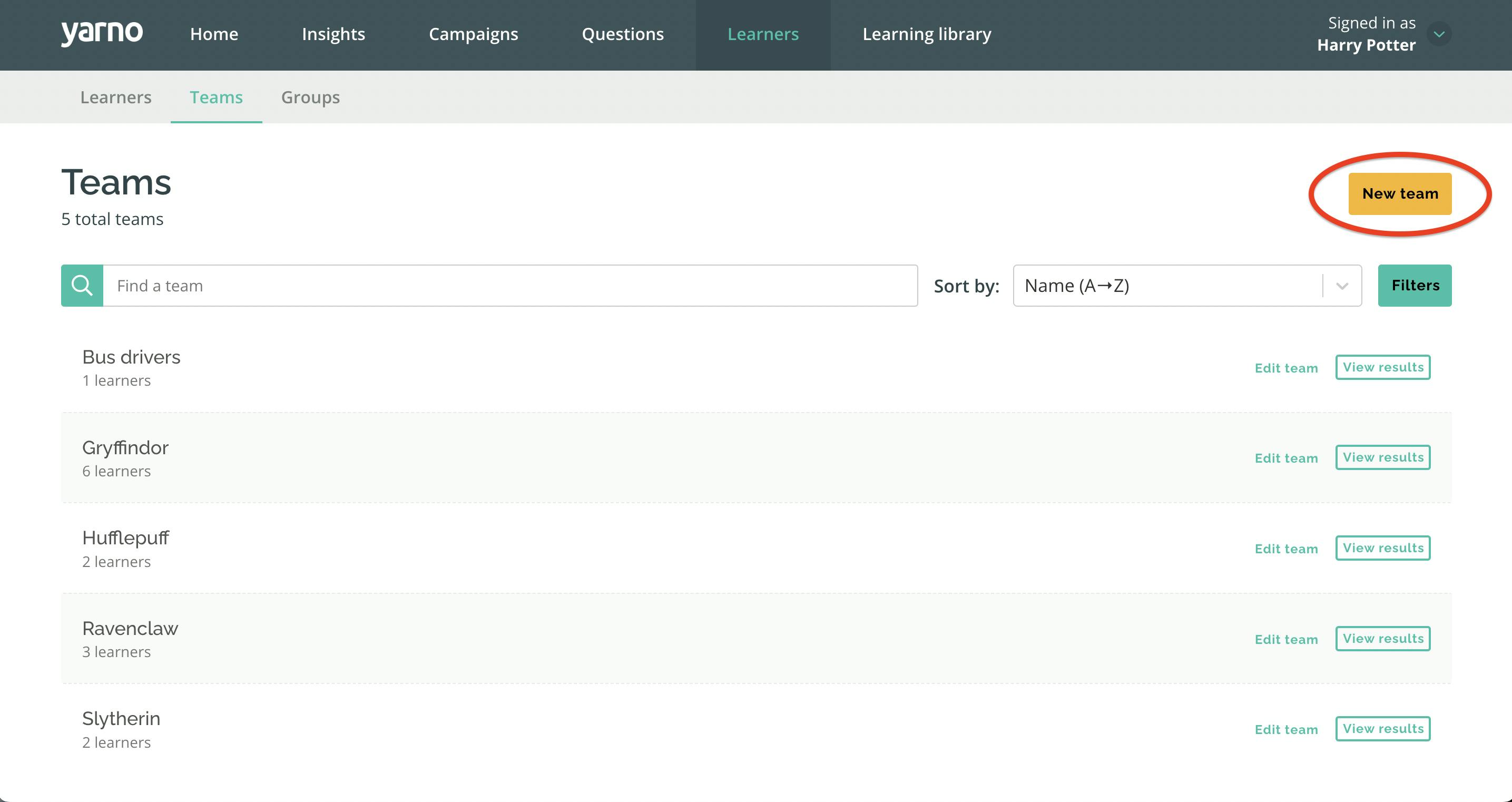Click the search magnifier icon
1512x802 pixels.
pos(82,286)
